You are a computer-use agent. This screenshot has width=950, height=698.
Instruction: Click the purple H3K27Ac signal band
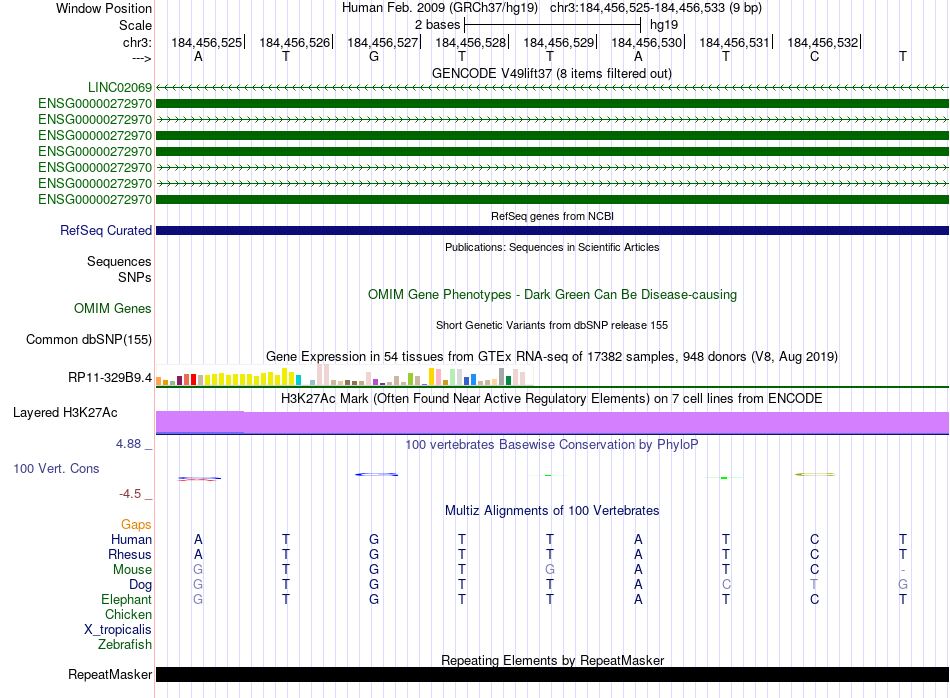pos(552,422)
